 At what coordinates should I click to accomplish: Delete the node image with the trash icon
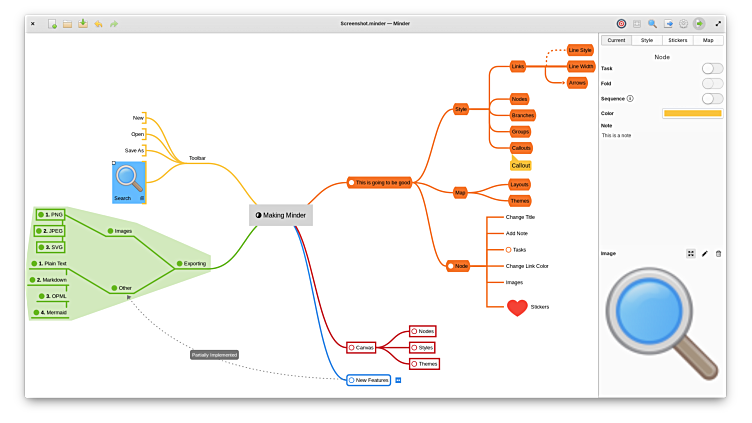tap(718, 254)
